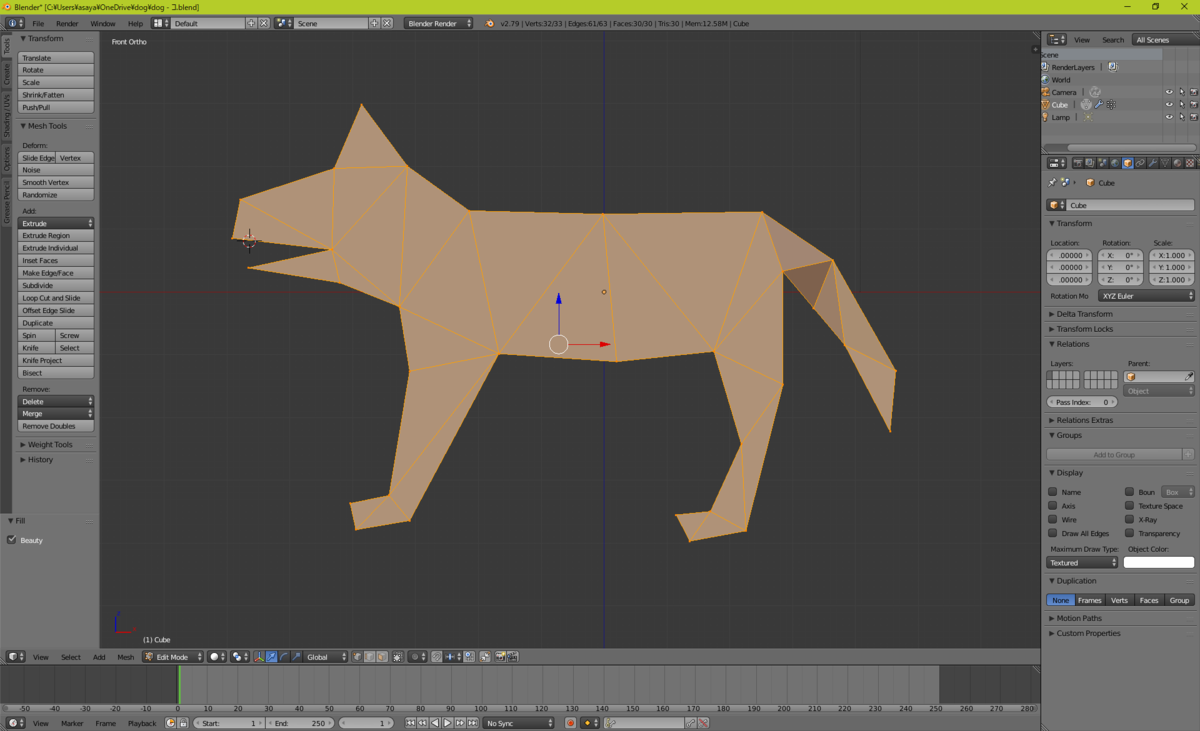Enable the Wire display checkbox
This screenshot has width=1200, height=731.
pyautogui.click(x=1052, y=519)
